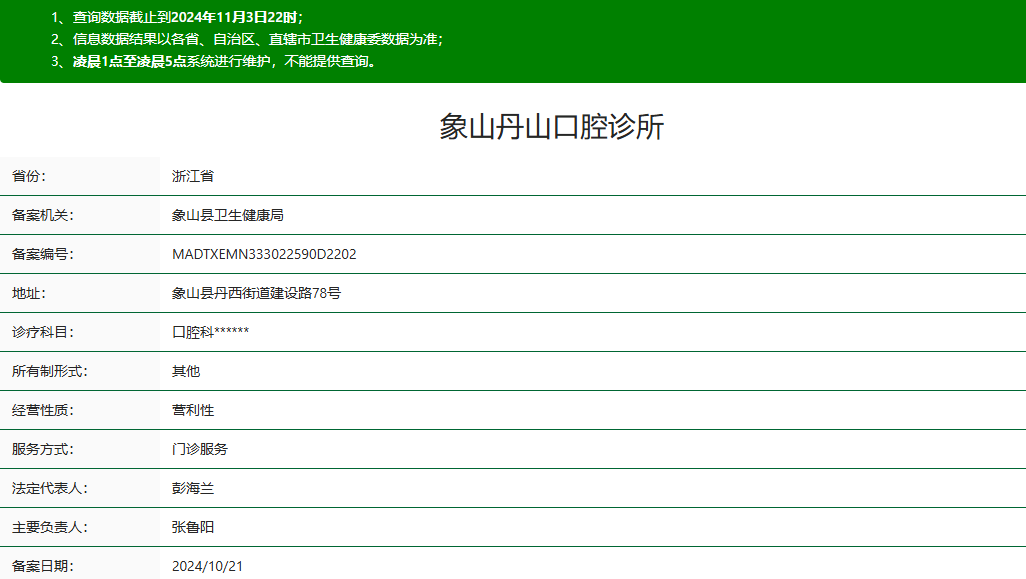
Task: Select the ownership value 其他
Action: [x=186, y=372]
